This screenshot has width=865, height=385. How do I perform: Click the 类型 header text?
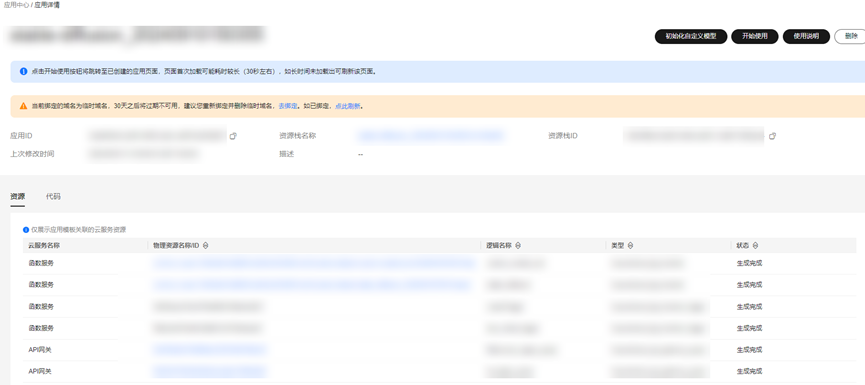[x=617, y=245]
